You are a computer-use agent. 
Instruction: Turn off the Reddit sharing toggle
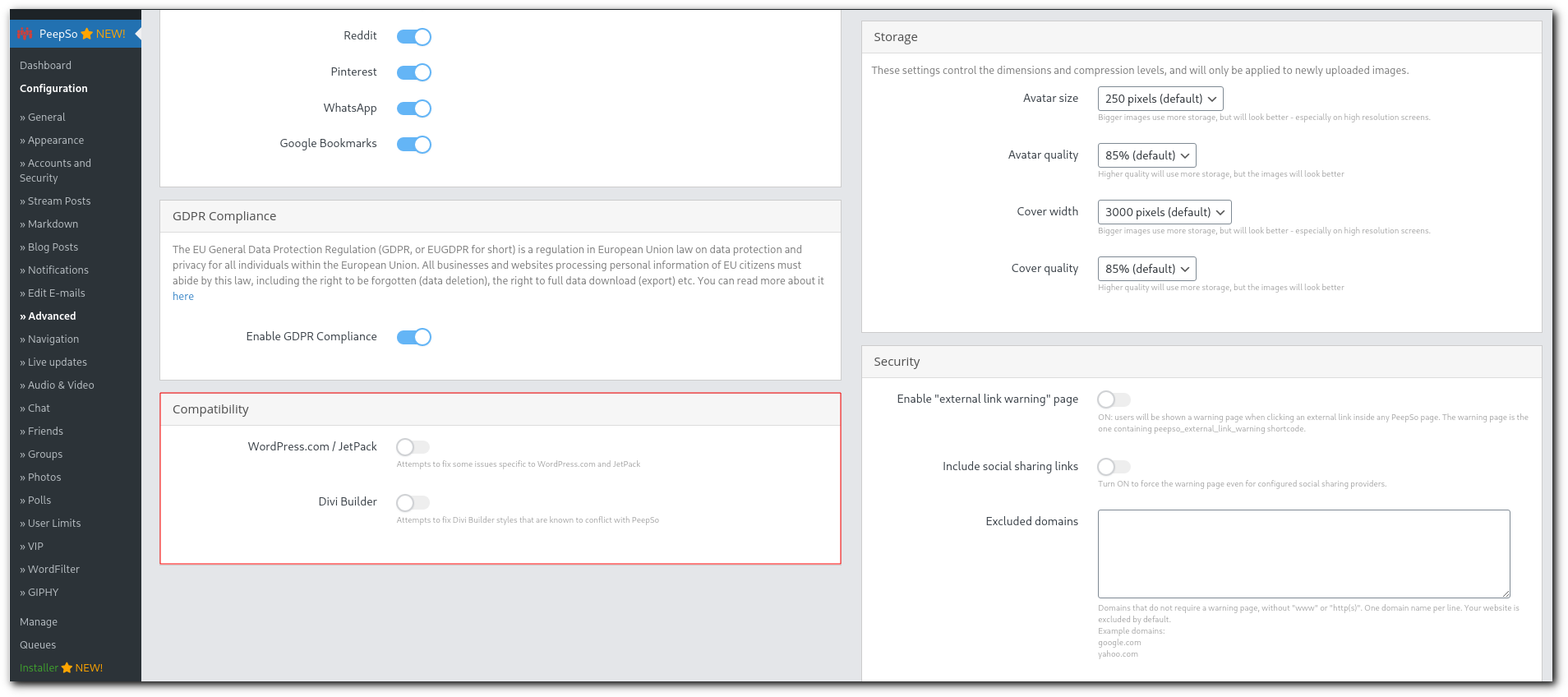[x=414, y=36]
